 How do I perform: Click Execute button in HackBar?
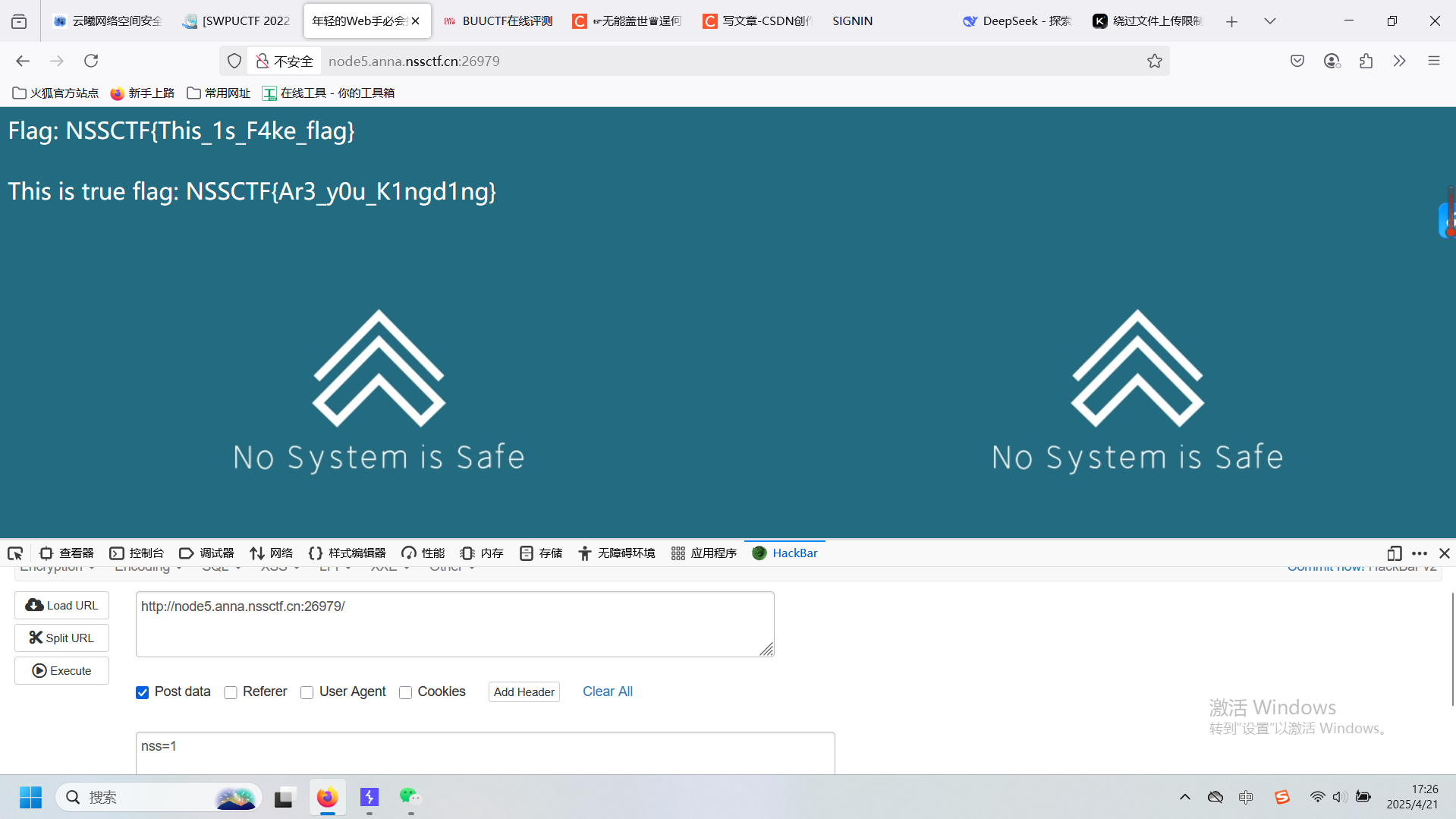click(61, 671)
